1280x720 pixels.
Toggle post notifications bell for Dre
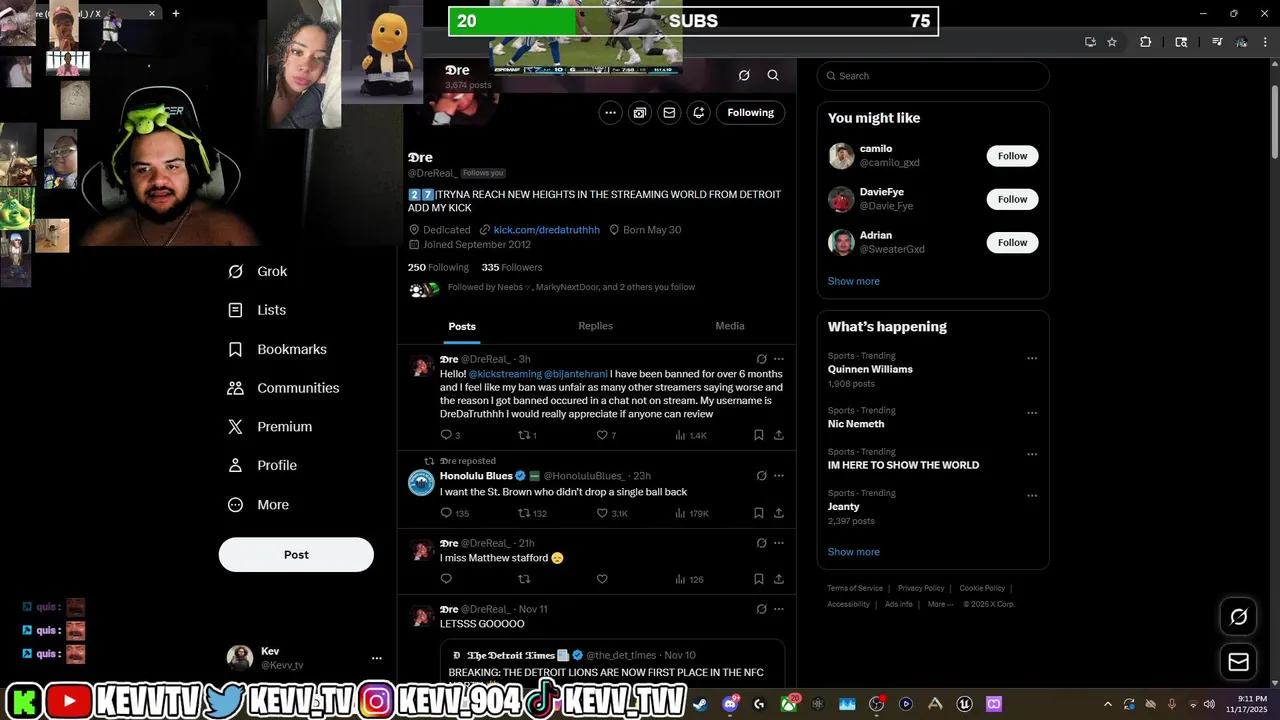(699, 113)
